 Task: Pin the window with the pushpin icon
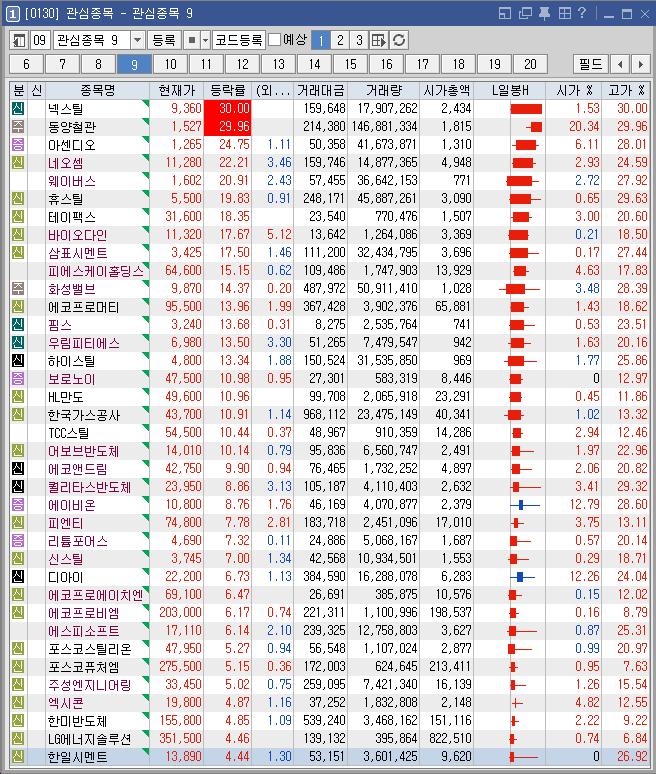pos(544,13)
